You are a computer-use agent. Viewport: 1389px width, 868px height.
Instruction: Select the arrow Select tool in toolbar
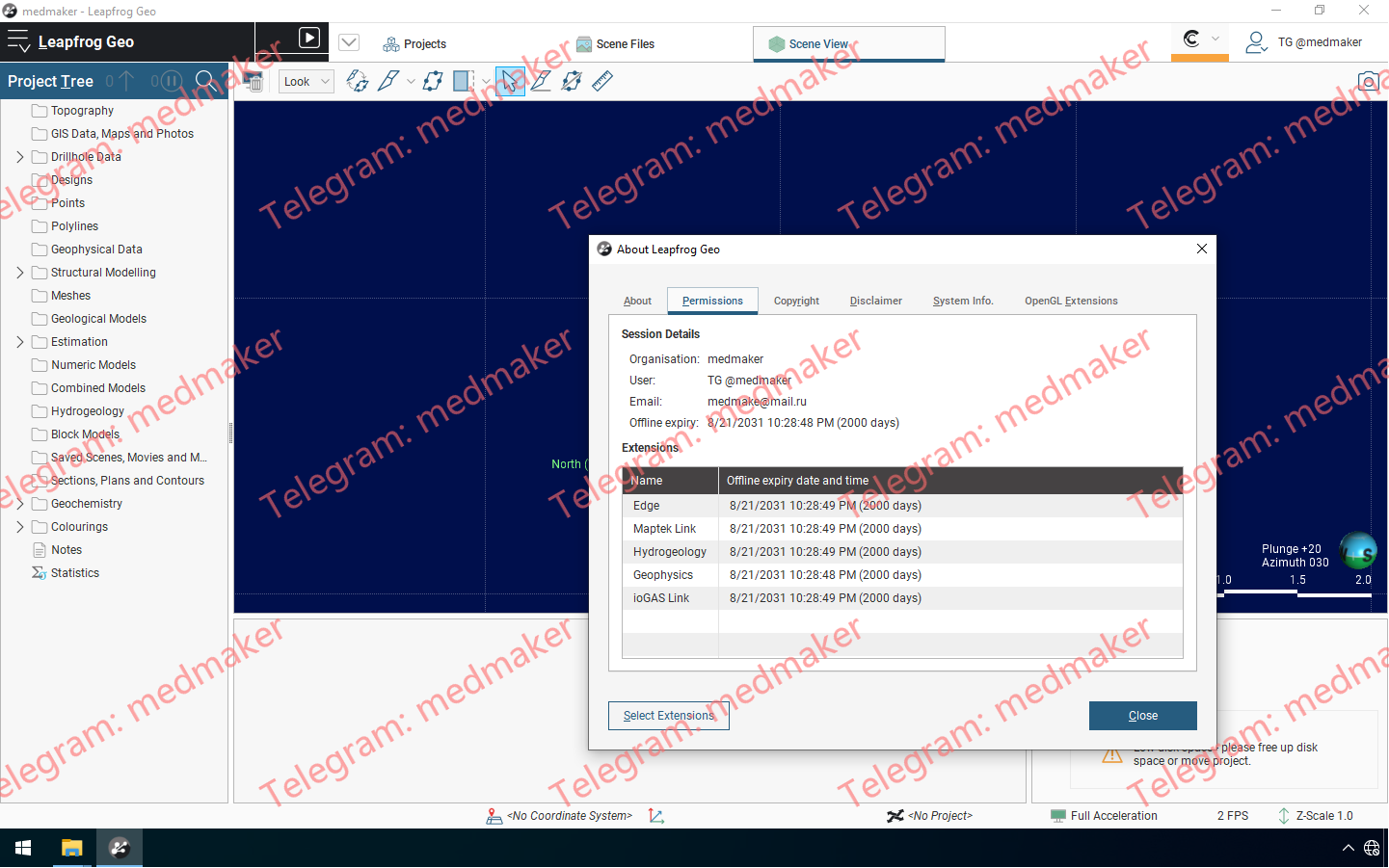(509, 81)
